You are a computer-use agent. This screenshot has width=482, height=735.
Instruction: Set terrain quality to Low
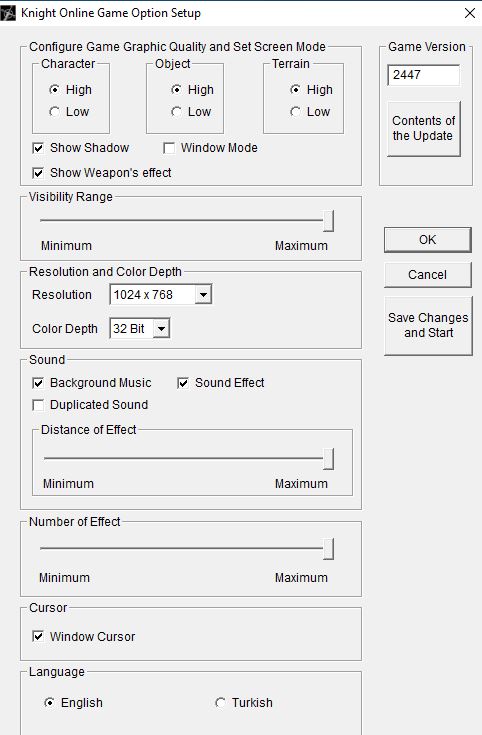[295, 112]
